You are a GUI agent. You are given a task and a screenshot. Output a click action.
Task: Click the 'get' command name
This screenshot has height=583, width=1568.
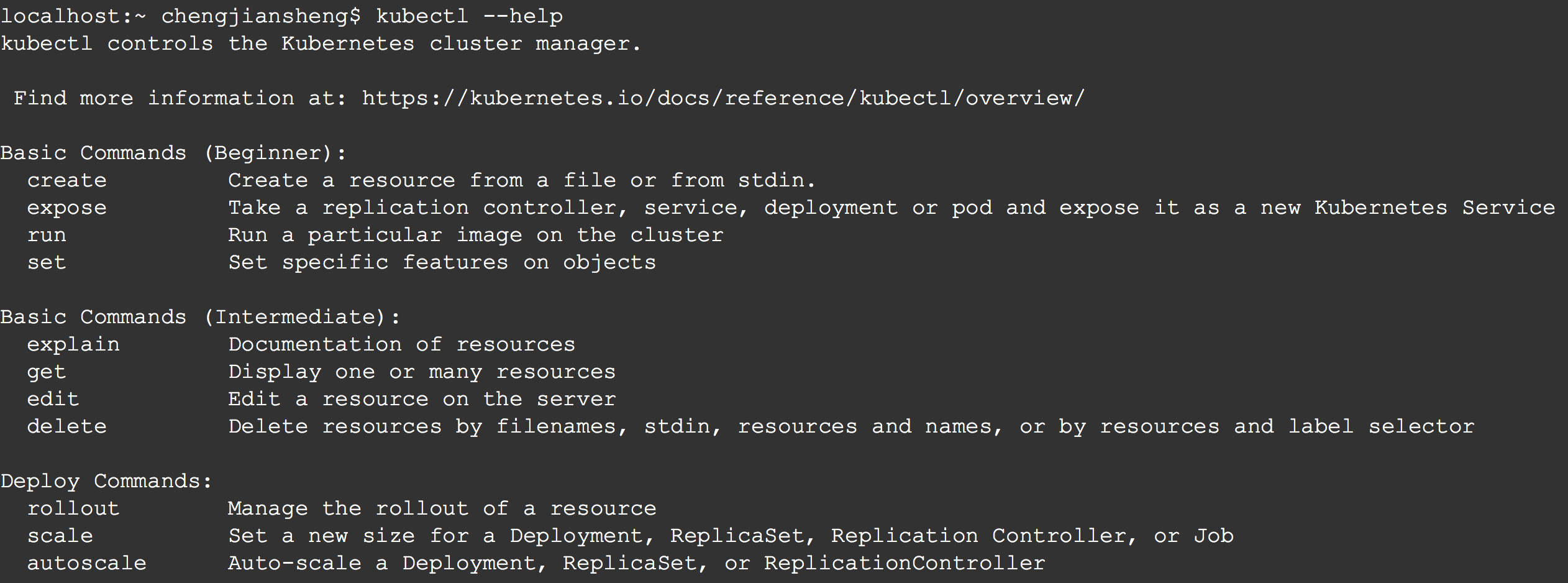pyautogui.click(x=47, y=372)
